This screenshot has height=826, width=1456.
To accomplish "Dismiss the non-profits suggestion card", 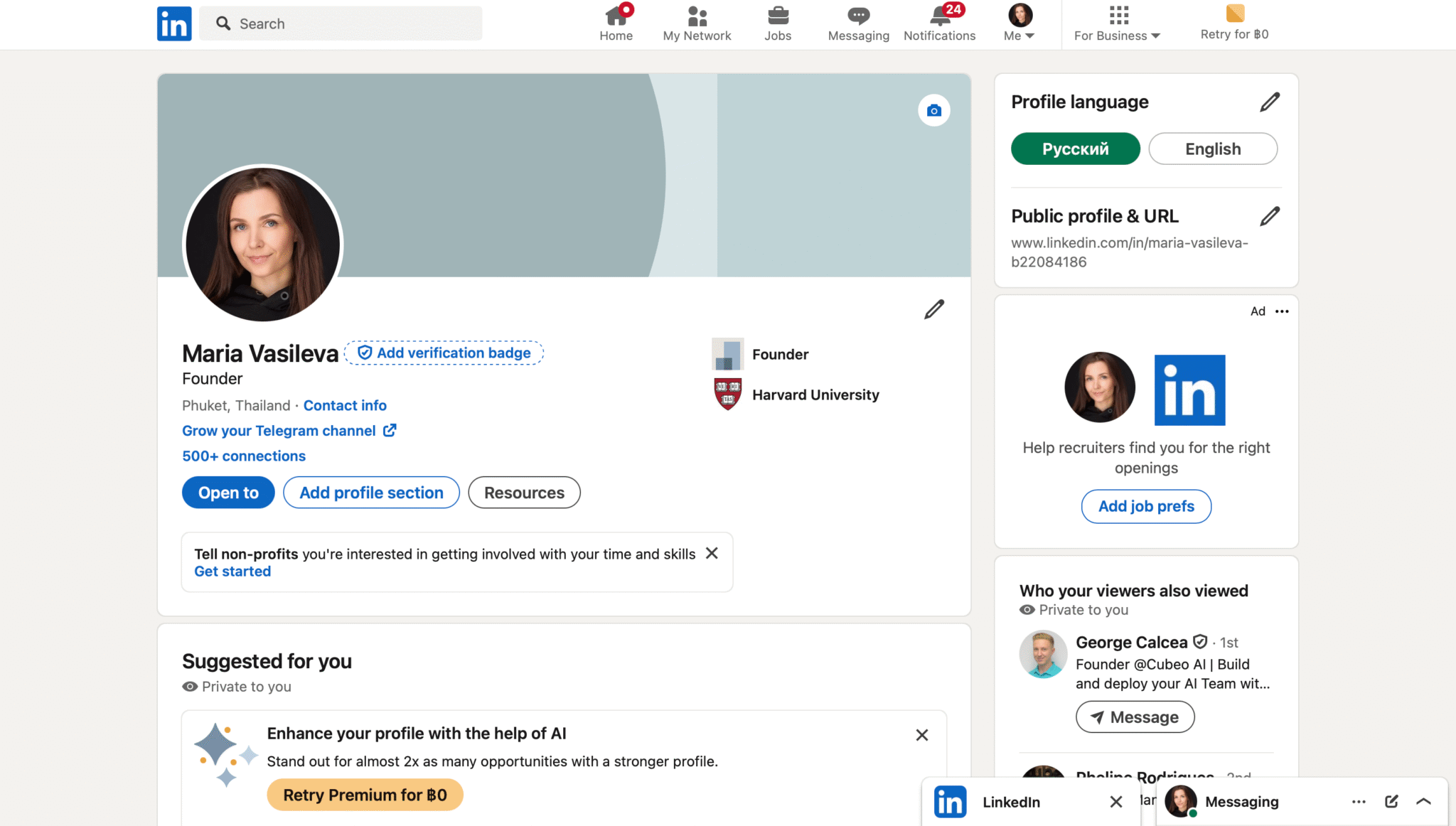I will tap(712, 553).
